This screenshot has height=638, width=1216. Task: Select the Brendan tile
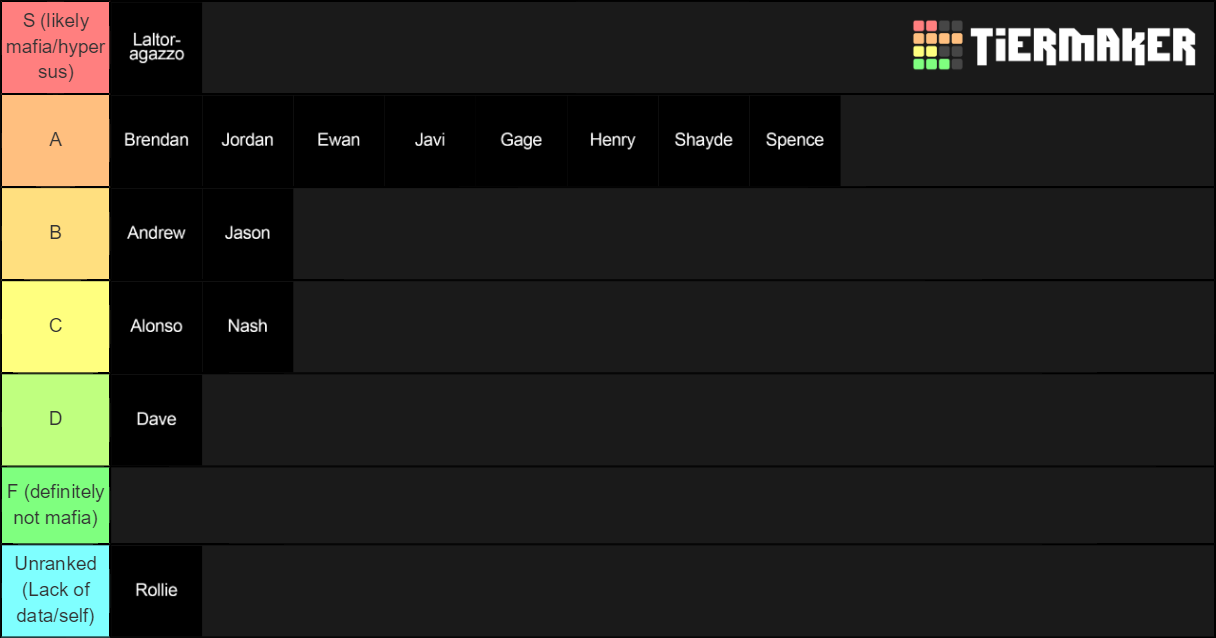tap(156, 140)
